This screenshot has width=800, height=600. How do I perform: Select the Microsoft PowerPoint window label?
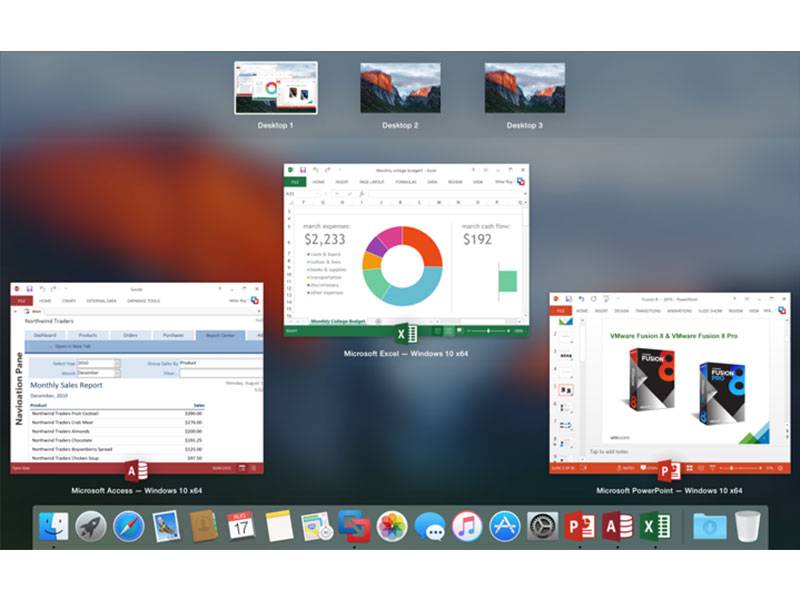pos(669,490)
